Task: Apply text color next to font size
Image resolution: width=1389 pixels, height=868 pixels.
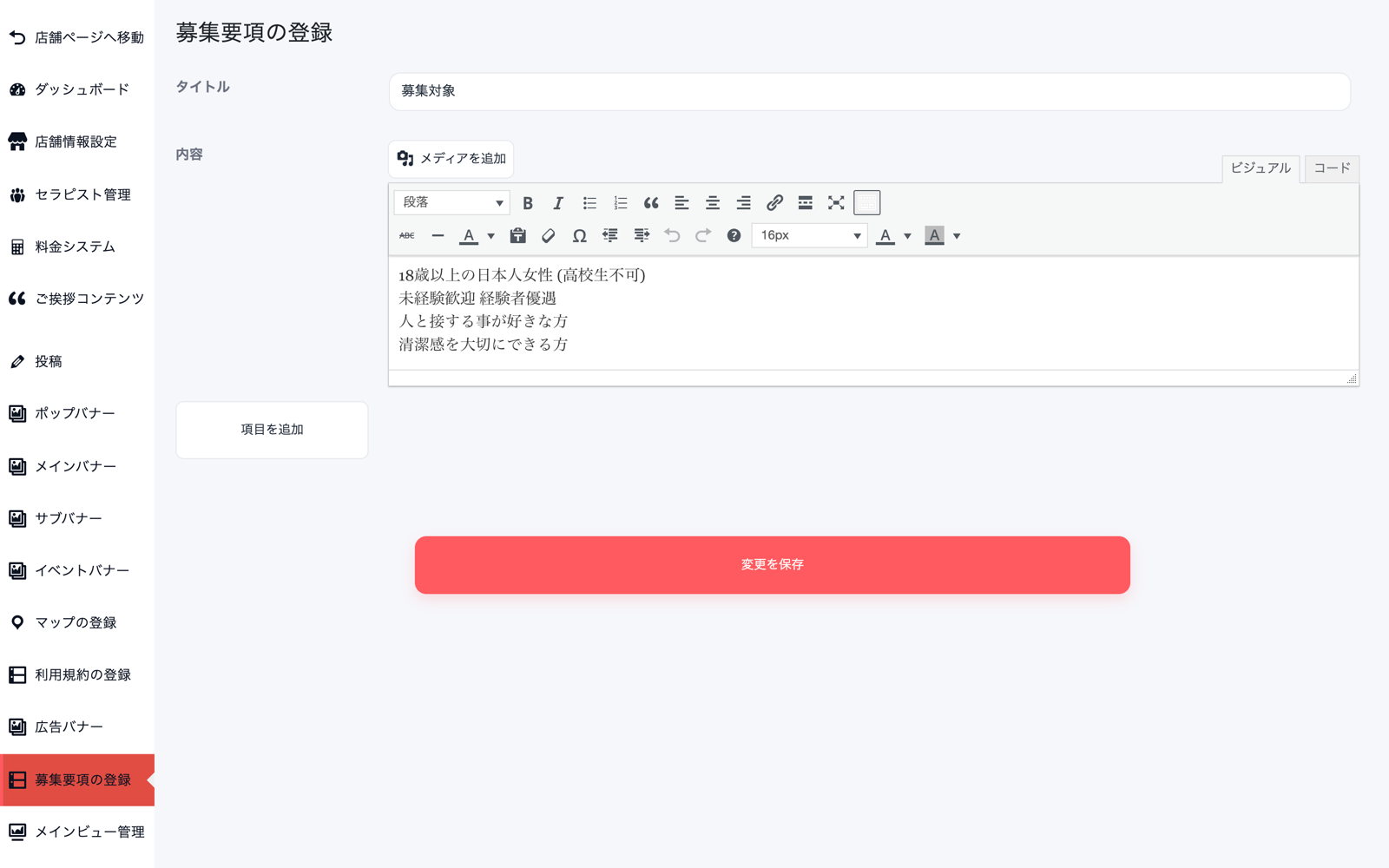Action: click(x=885, y=235)
